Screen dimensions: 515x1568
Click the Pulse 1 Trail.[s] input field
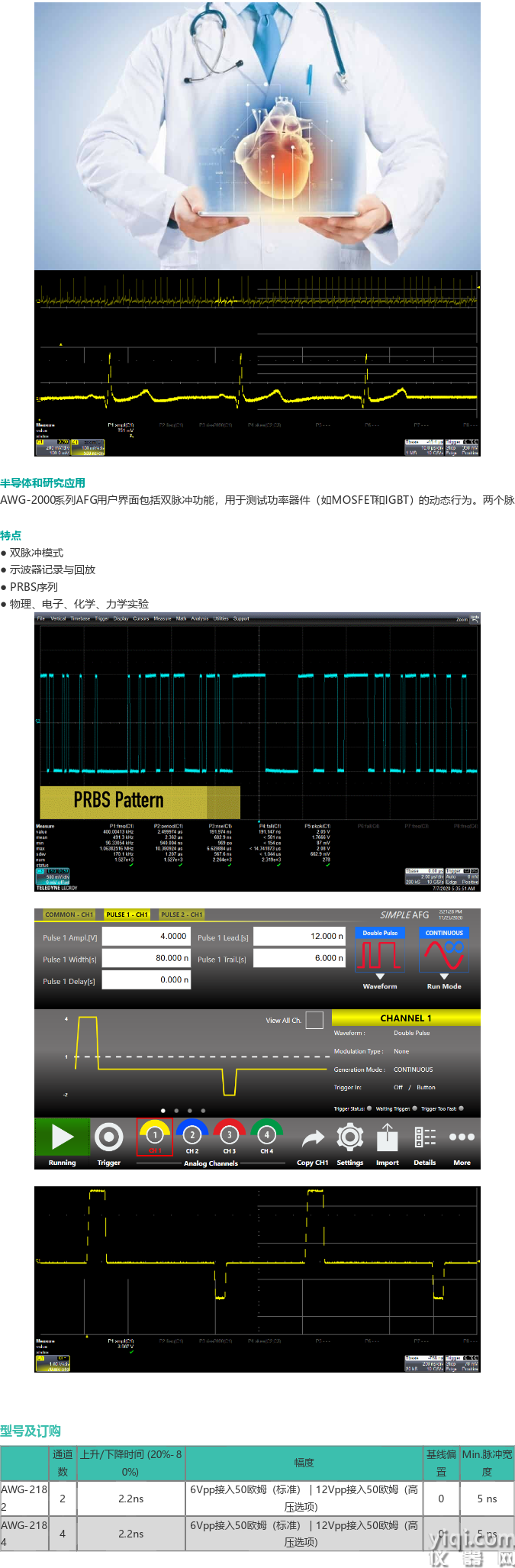299,958
